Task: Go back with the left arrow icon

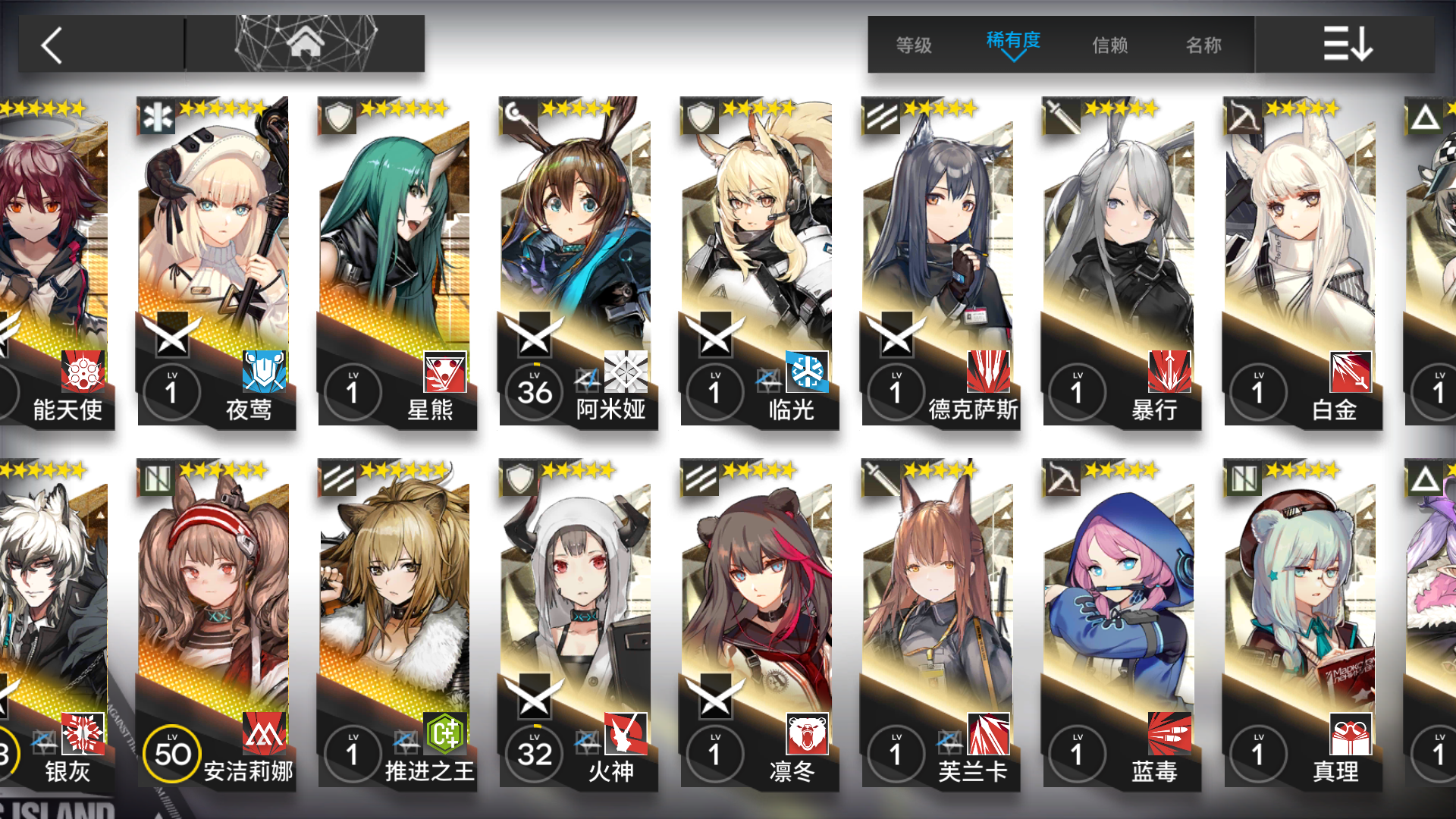Action: pyautogui.click(x=52, y=45)
